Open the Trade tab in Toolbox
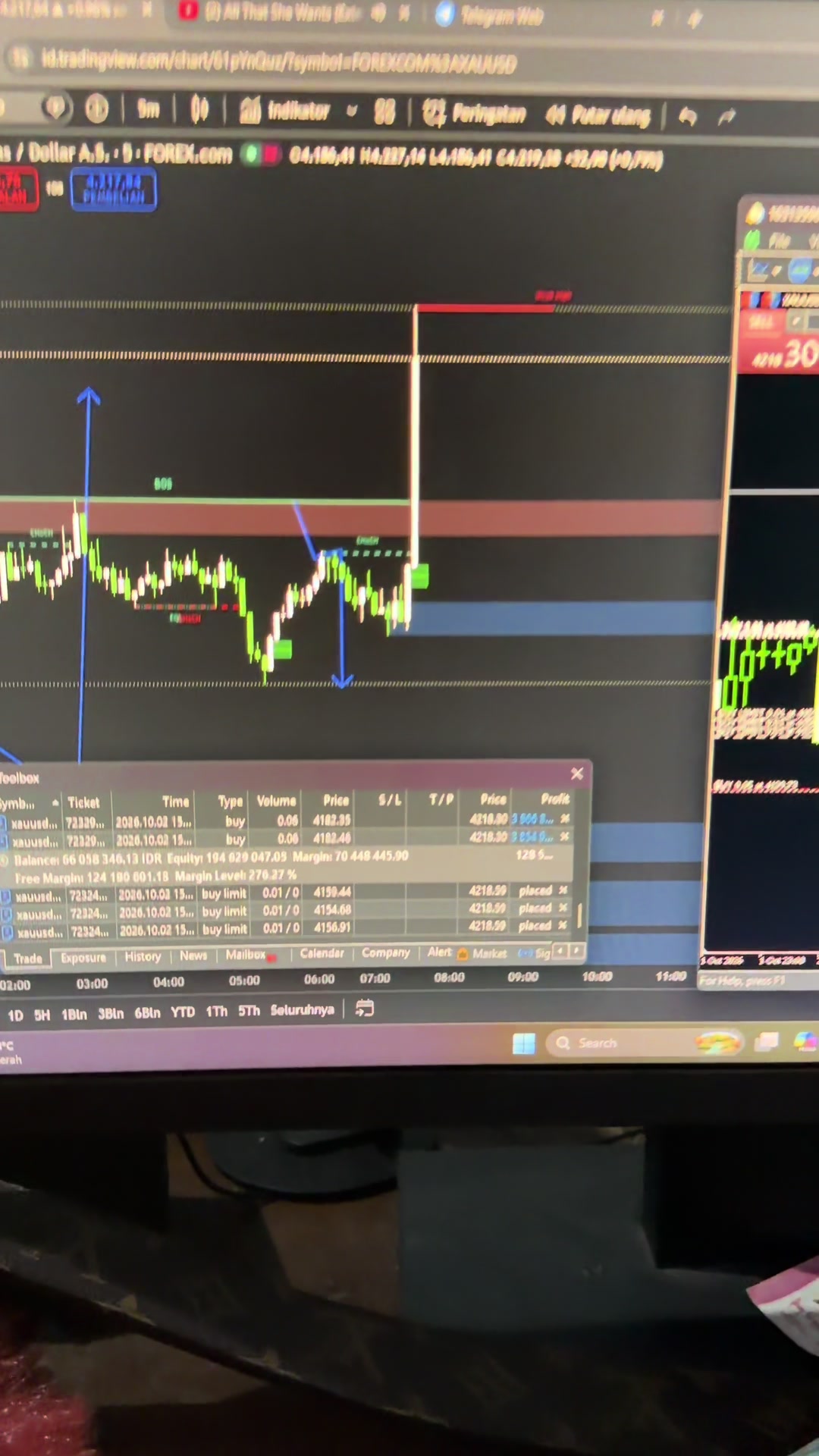Screen dimensions: 819x1456 [28, 959]
